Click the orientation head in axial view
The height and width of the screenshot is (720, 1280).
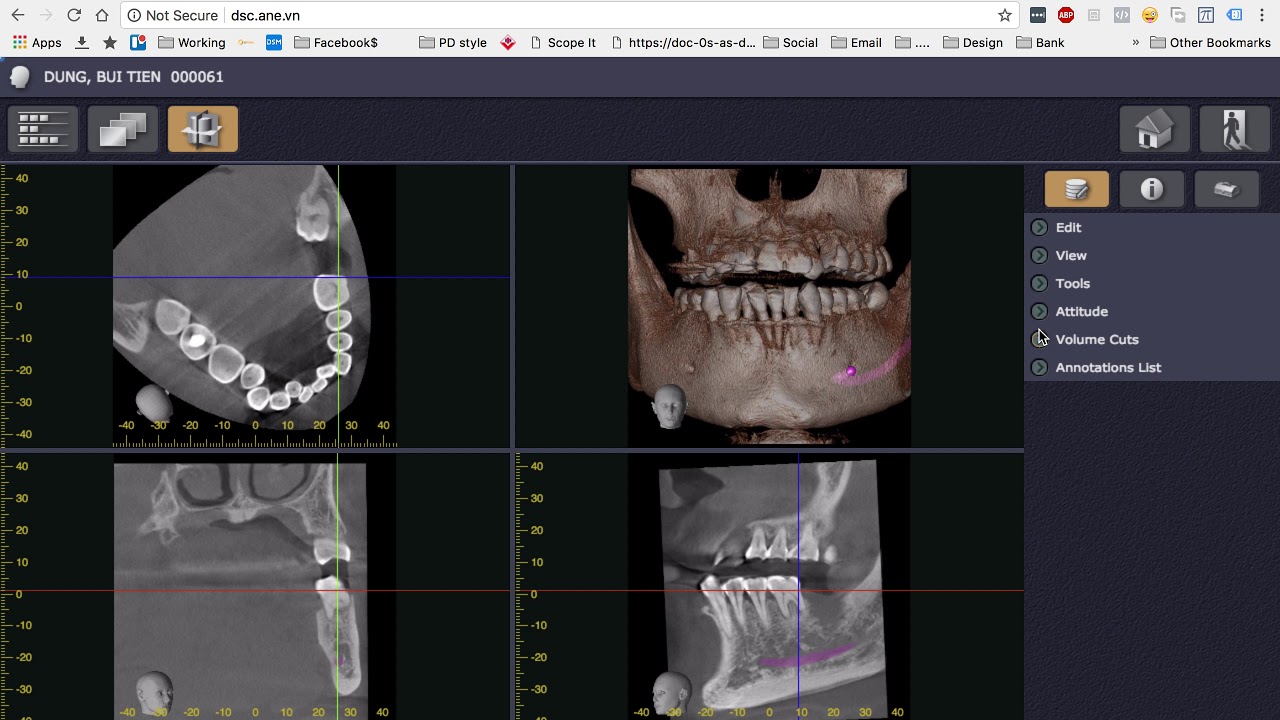153,402
